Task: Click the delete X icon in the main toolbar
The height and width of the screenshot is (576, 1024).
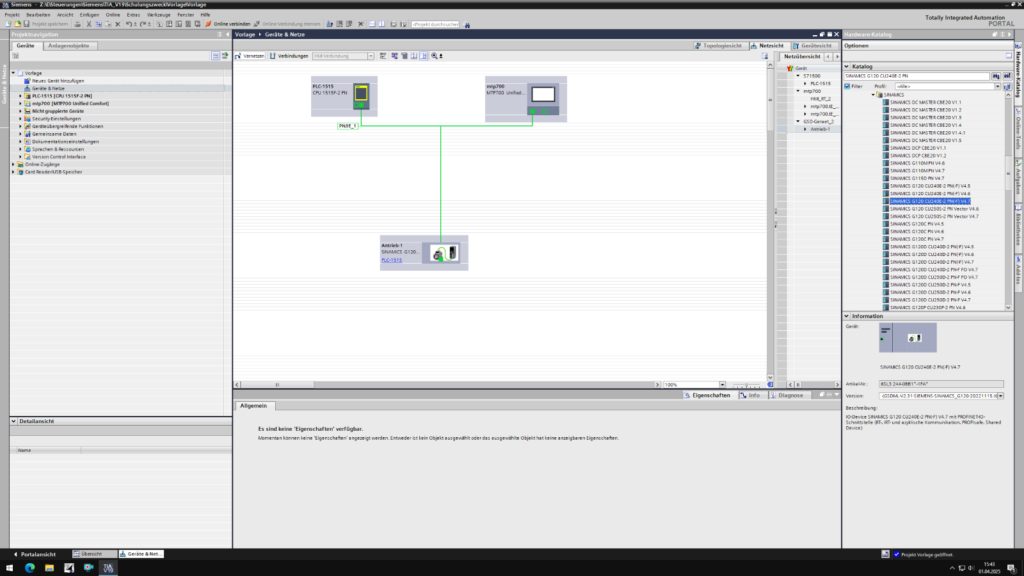Action: [118, 24]
